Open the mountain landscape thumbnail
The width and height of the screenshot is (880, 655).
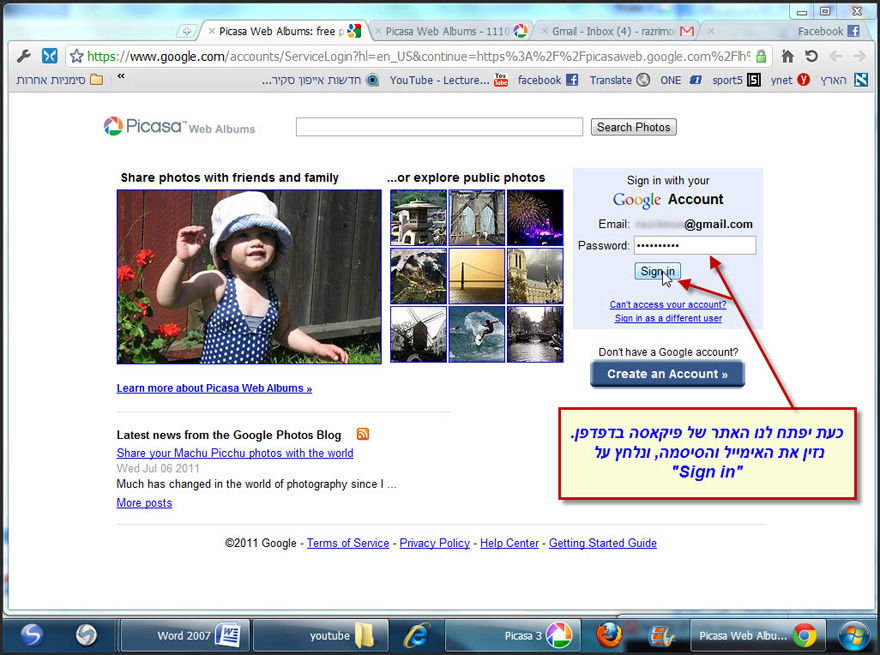click(x=418, y=276)
